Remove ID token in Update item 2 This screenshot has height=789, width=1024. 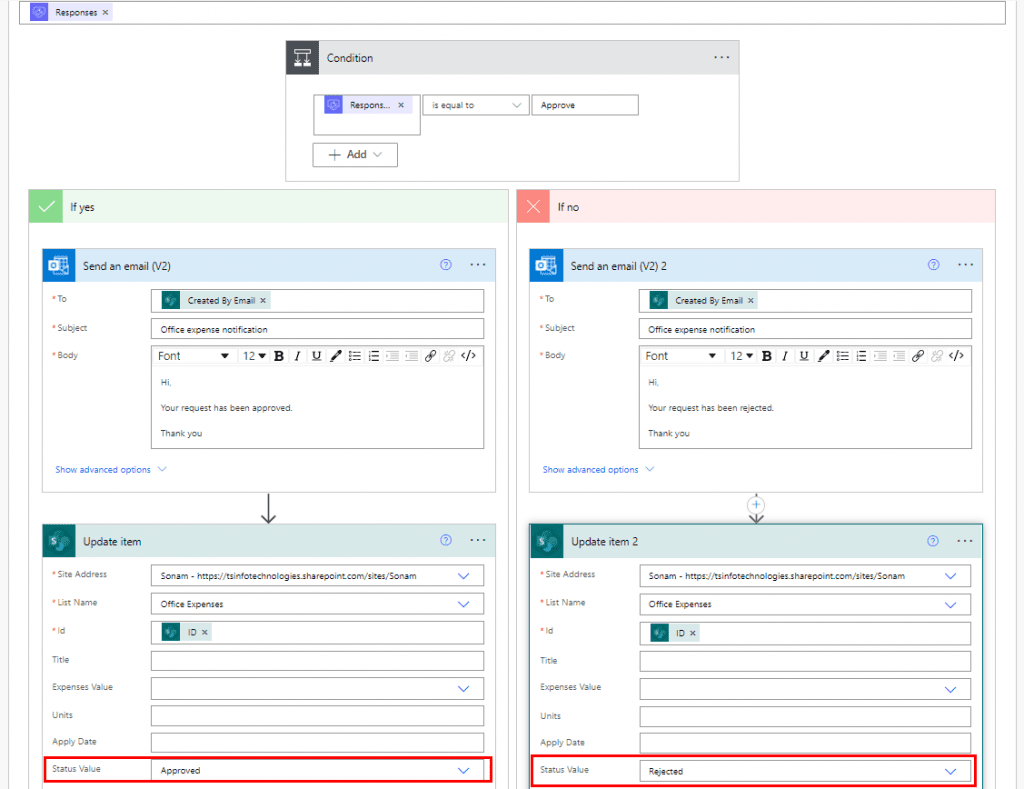(693, 633)
